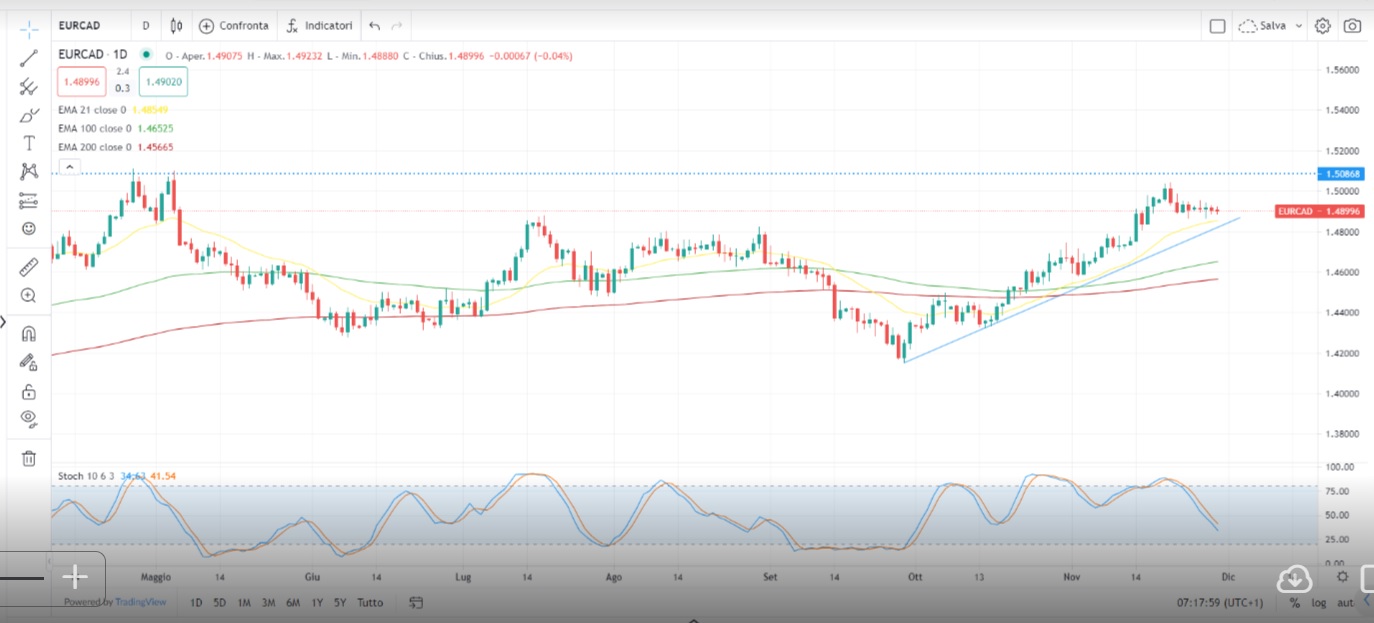The height and width of the screenshot is (623, 1374).
Task: Activate the magnet mode icon
Action: (x=29, y=334)
